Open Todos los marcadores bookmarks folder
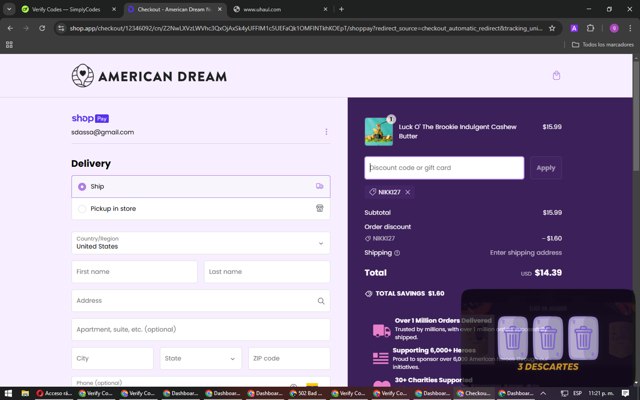 pos(603,44)
